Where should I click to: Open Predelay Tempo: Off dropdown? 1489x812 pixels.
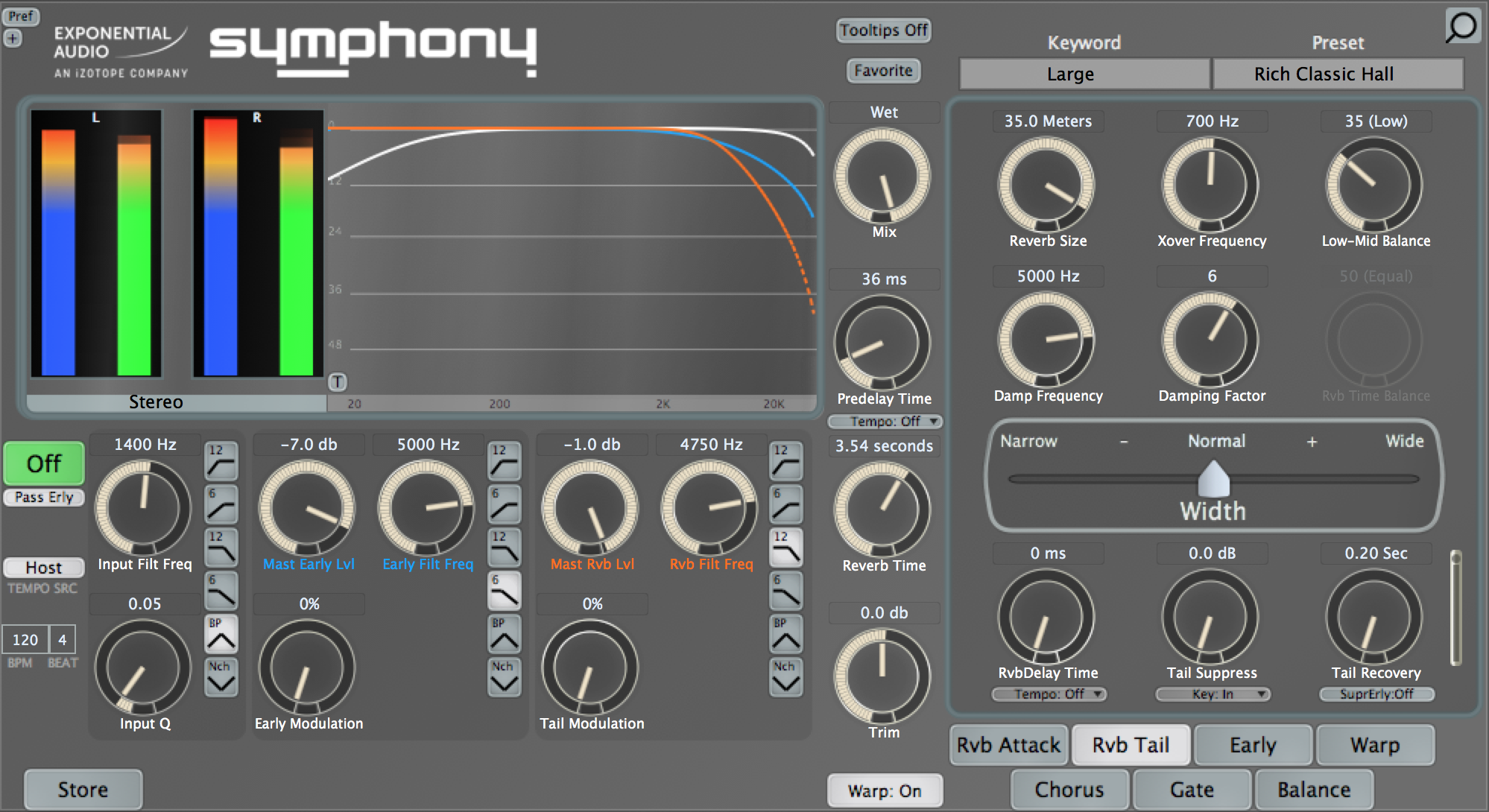coord(885,422)
